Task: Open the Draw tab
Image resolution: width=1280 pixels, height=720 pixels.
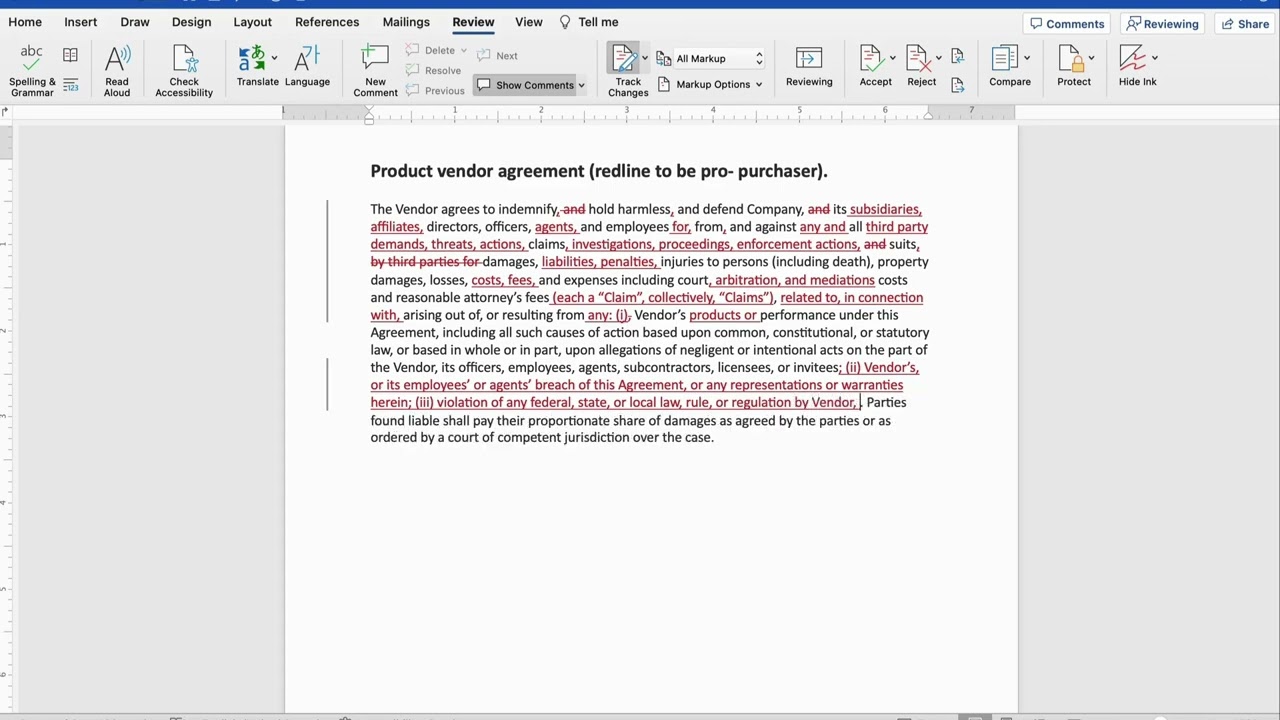Action: 135,22
